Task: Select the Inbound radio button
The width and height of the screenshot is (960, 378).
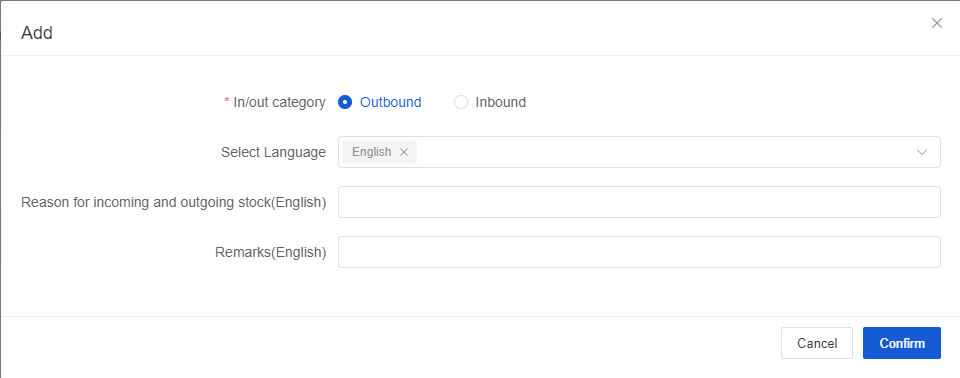Action: (x=460, y=102)
